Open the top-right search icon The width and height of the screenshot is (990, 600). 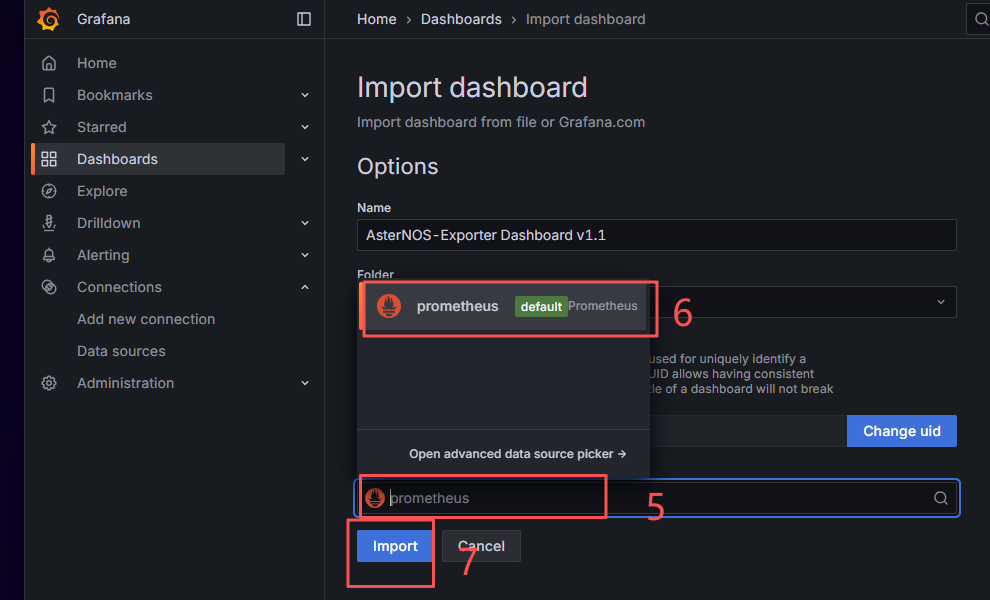981,19
